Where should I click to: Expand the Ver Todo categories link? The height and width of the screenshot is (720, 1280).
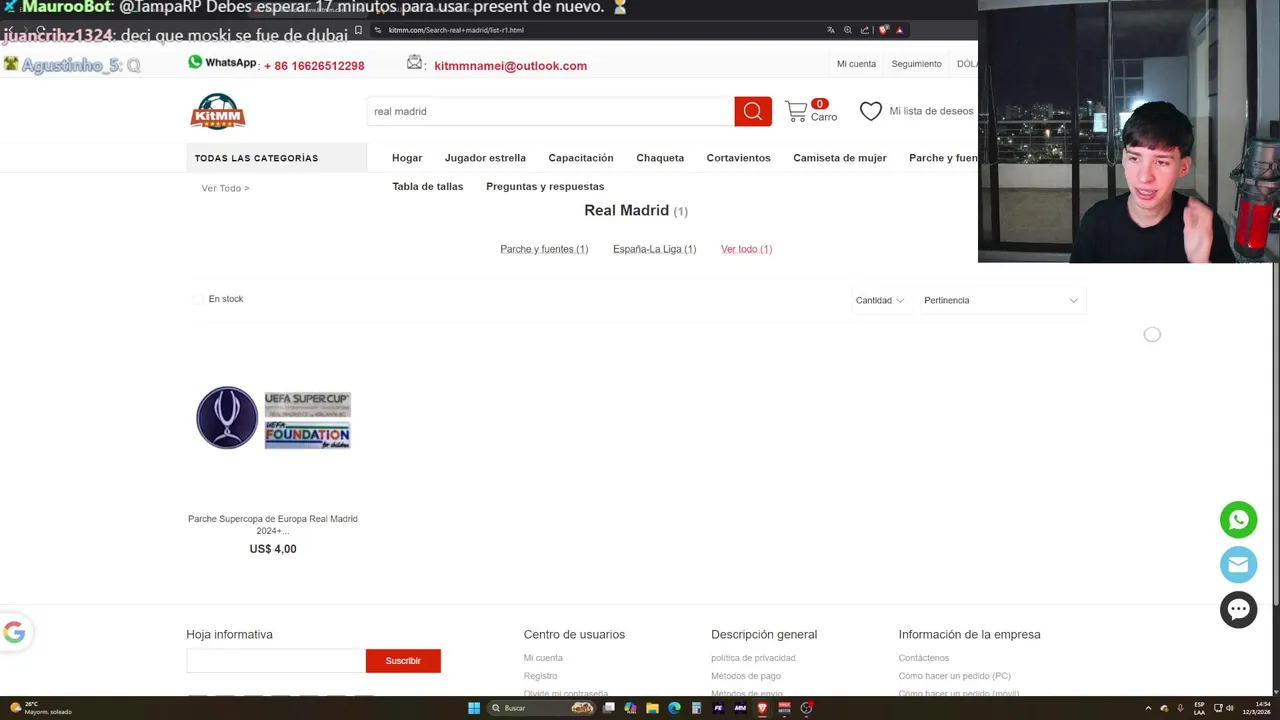[x=225, y=188]
